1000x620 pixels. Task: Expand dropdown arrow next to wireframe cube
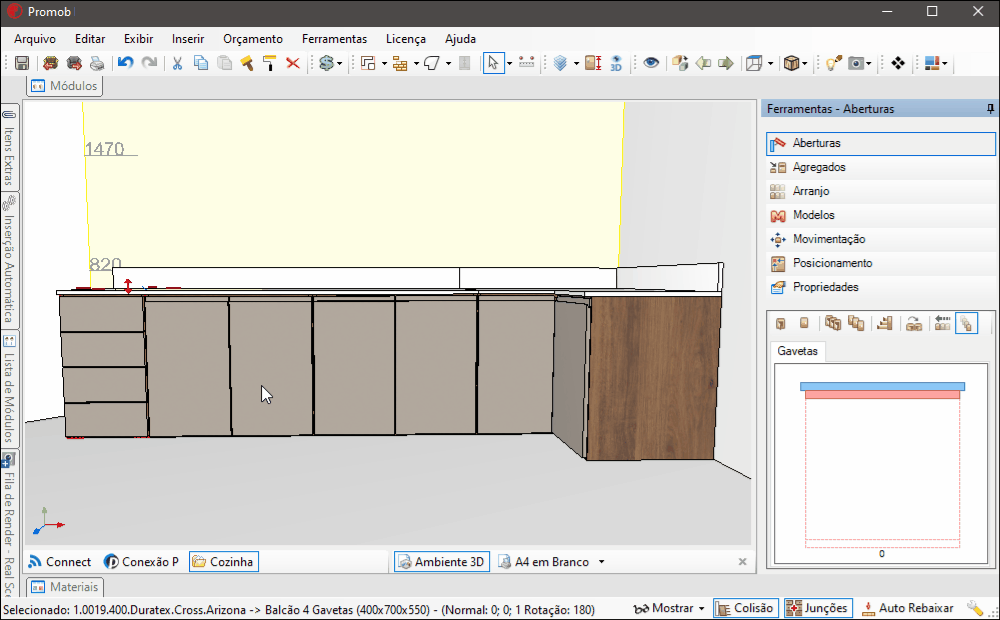[x=770, y=63]
